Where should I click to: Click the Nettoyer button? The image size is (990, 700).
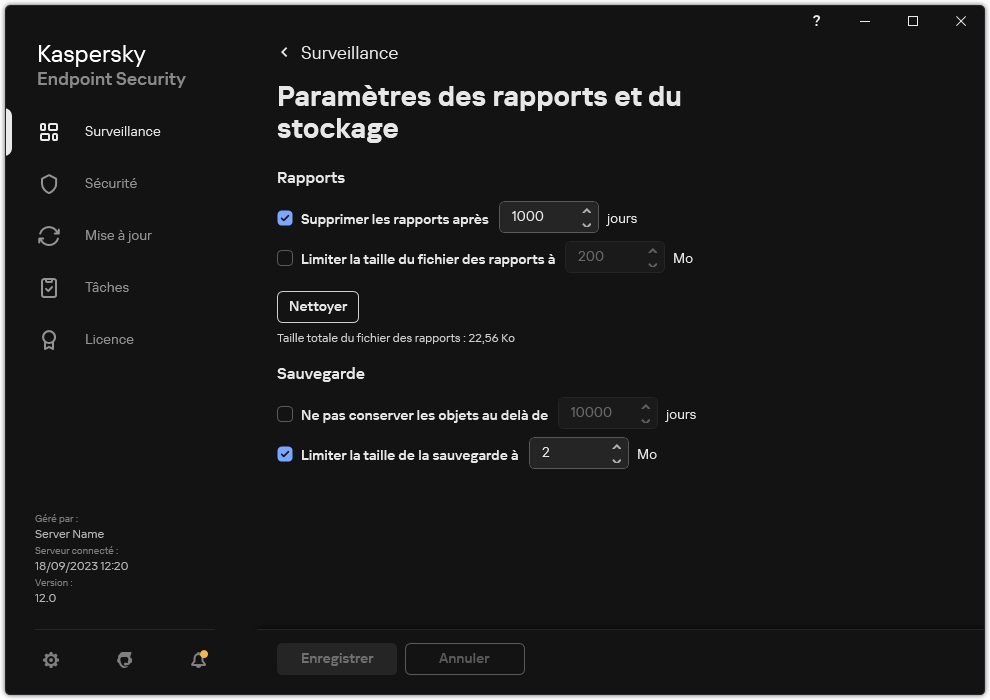pyautogui.click(x=317, y=307)
